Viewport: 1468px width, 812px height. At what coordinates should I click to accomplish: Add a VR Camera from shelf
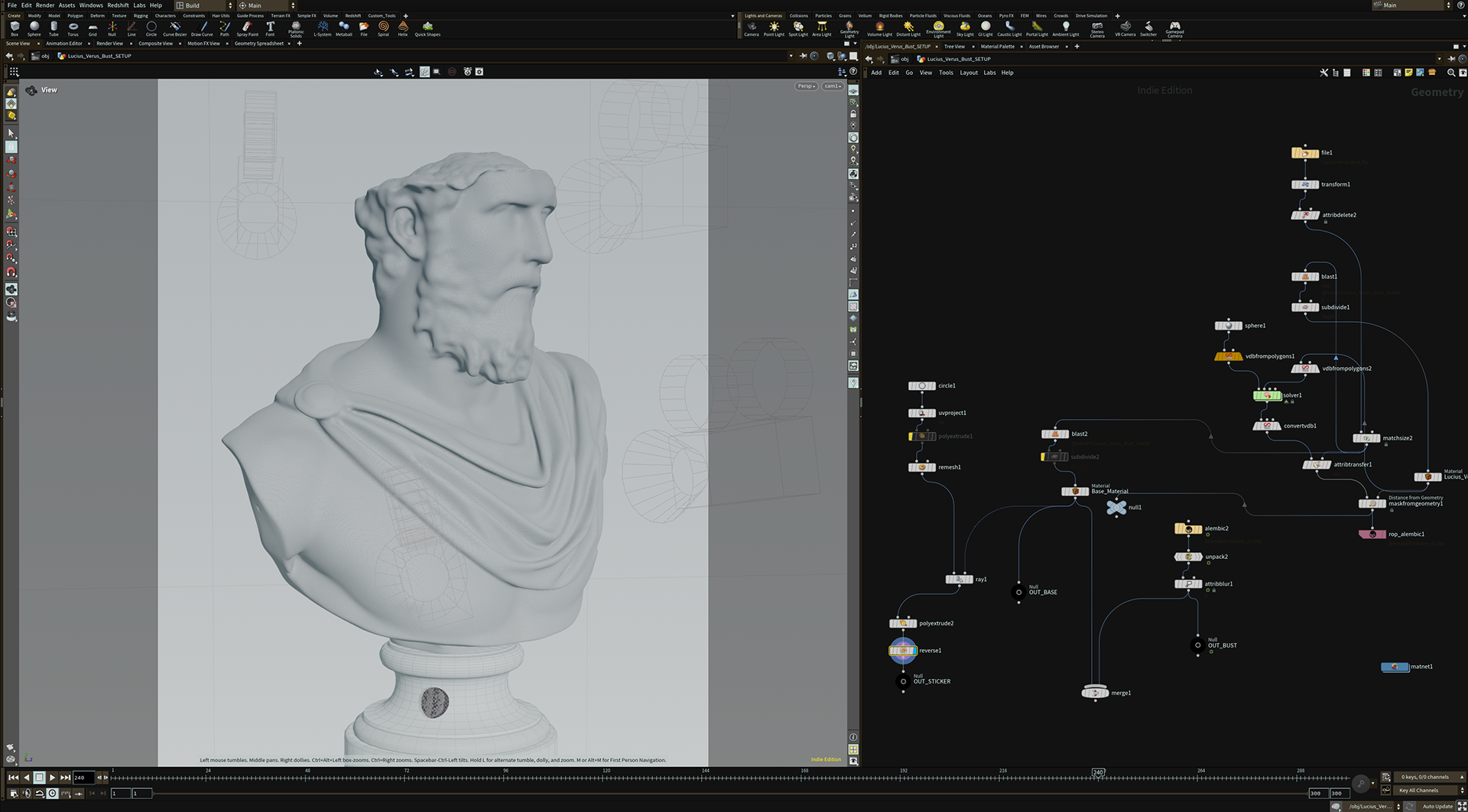pos(1125,29)
